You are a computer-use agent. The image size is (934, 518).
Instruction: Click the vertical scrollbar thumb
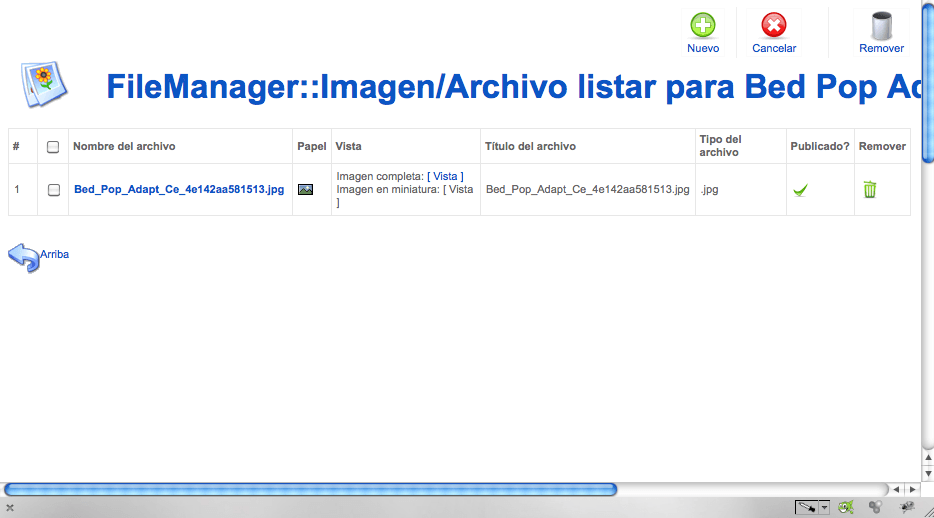tap(928, 82)
